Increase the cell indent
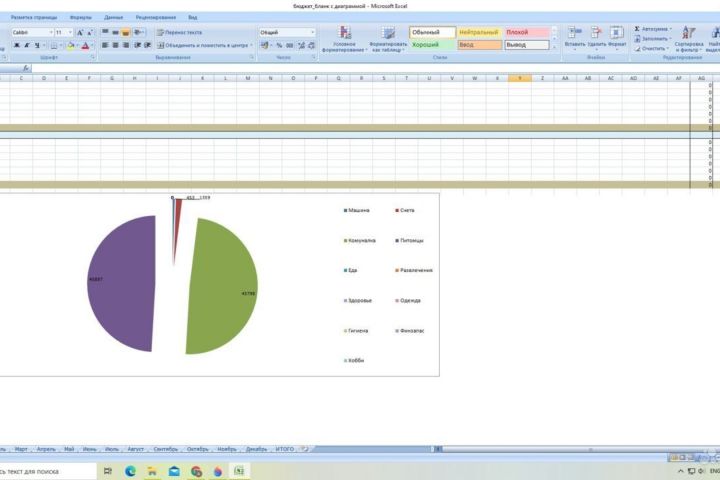Viewport: 720px width, 480px height. tap(147, 45)
